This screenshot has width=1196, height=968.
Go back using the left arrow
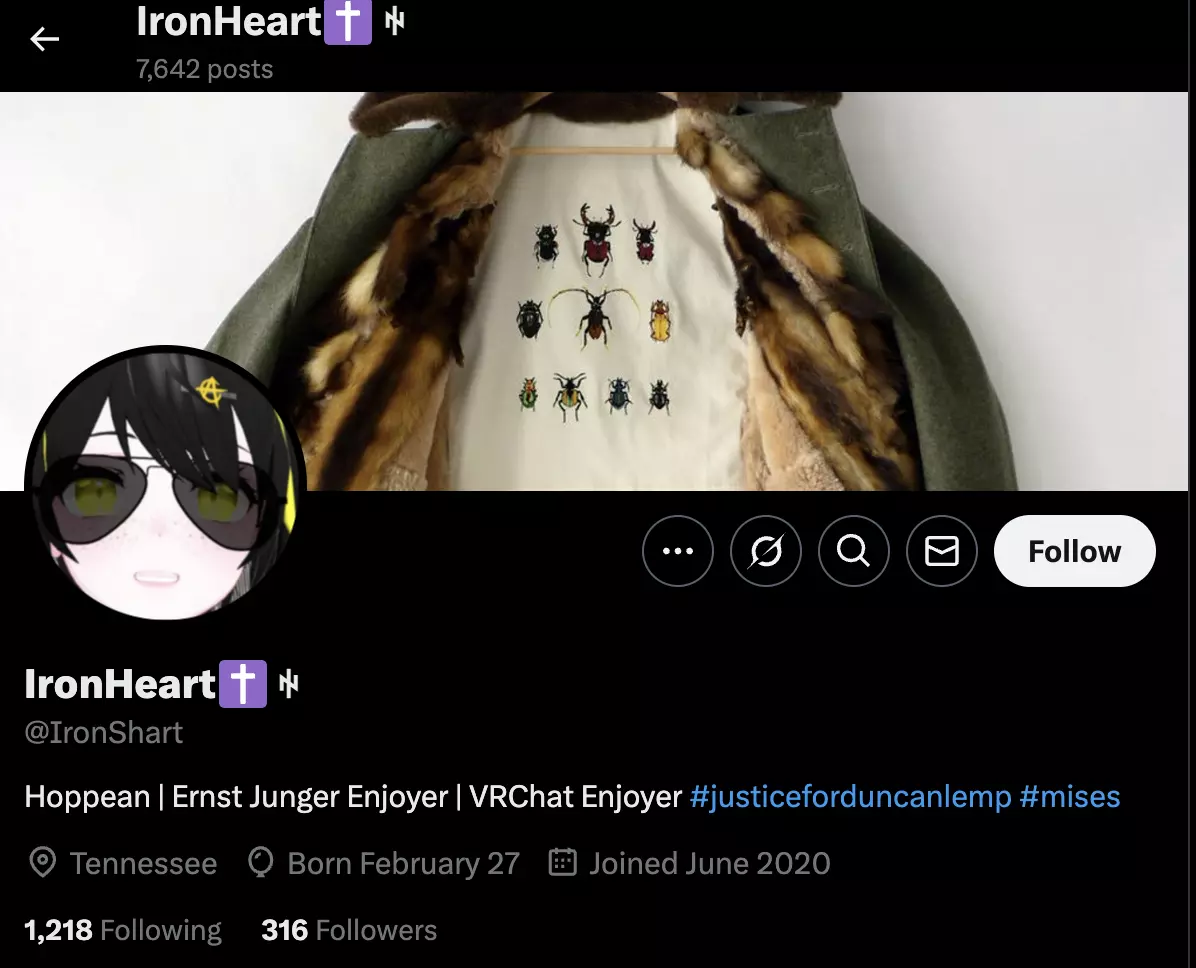click(x=44, y=39)
